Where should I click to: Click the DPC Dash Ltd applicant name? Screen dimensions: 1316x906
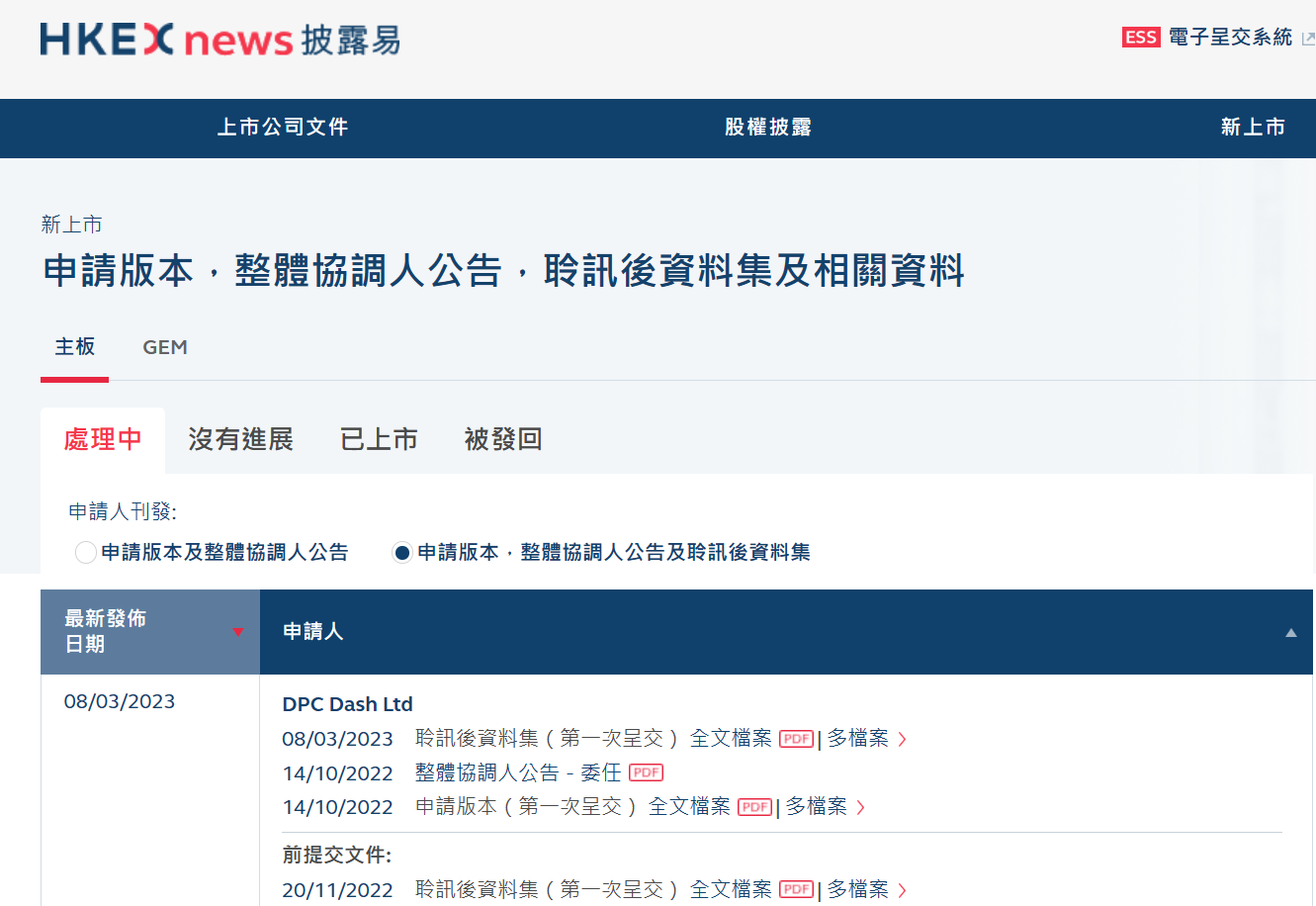pos(348,704)
